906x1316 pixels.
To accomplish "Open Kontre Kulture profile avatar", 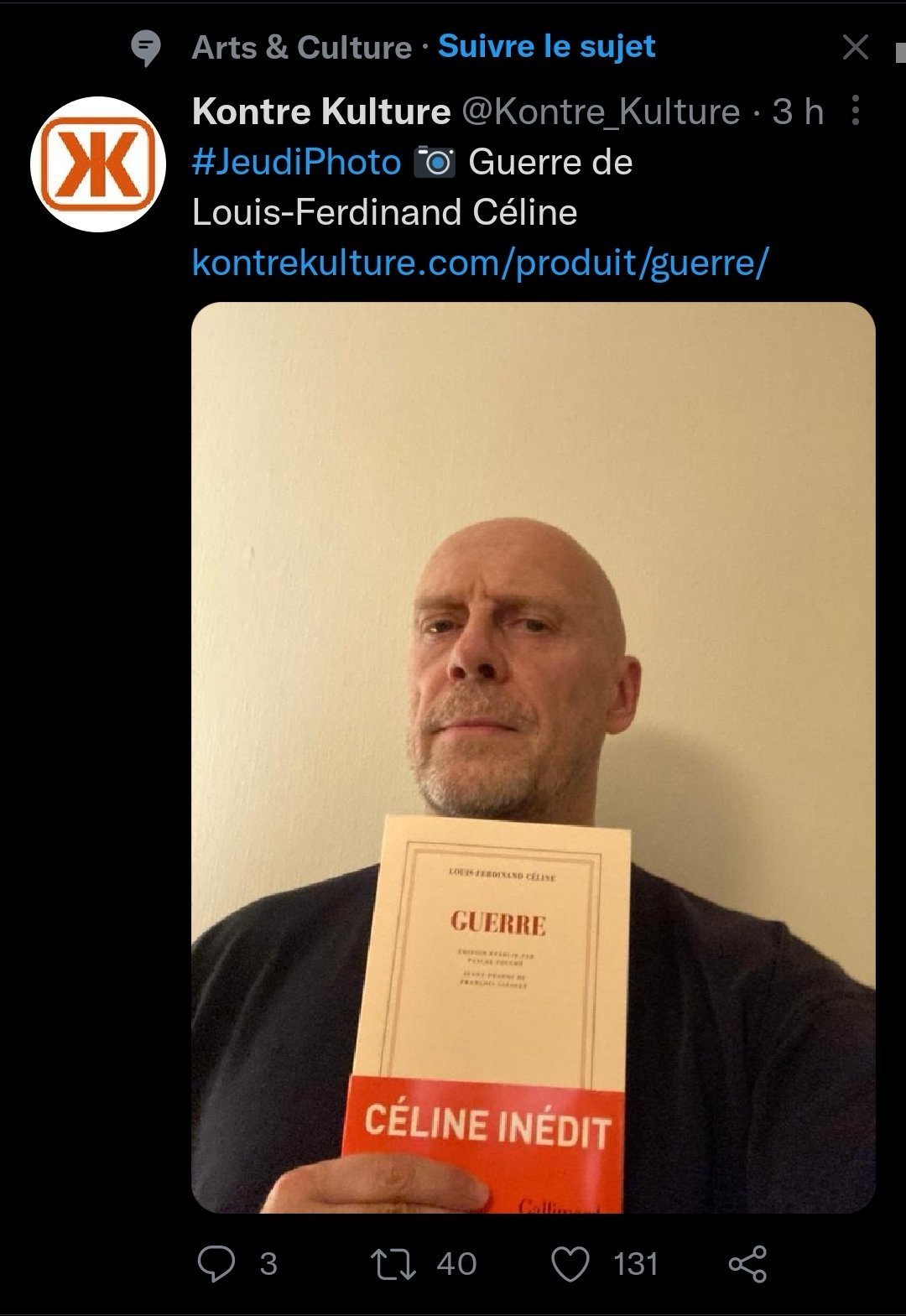I will [98, 164].
